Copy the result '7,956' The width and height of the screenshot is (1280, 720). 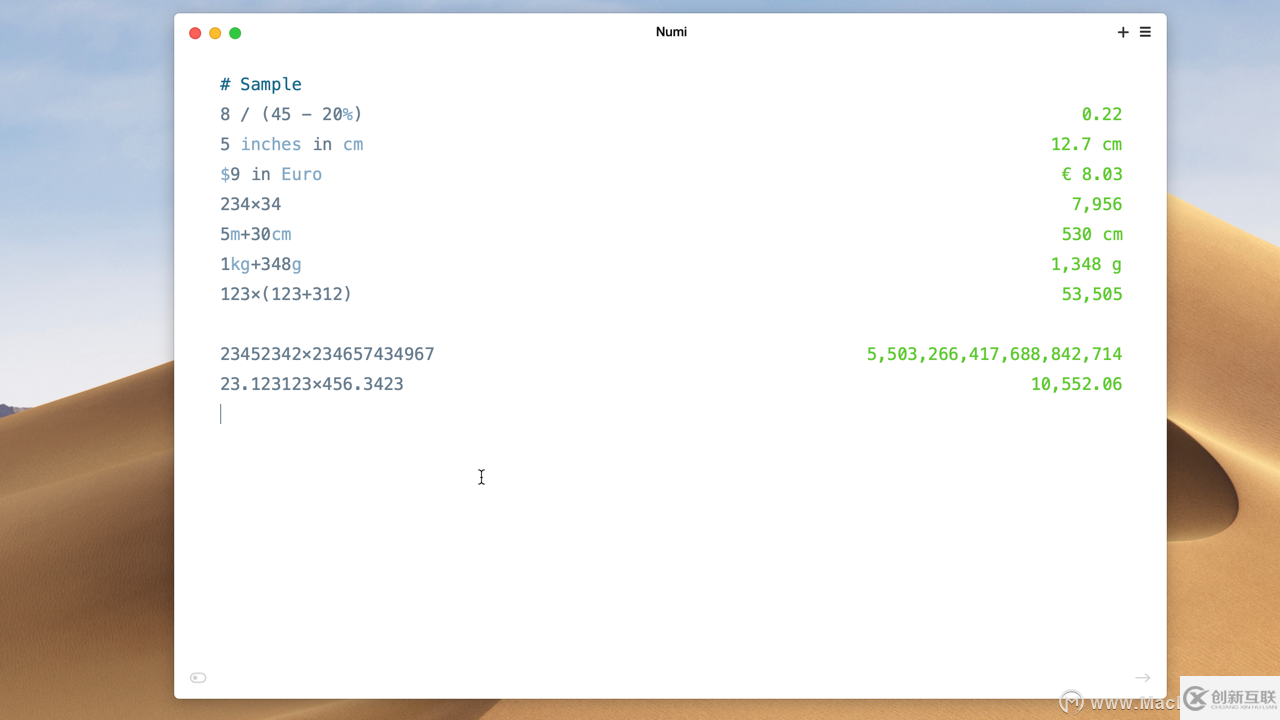1097,204
